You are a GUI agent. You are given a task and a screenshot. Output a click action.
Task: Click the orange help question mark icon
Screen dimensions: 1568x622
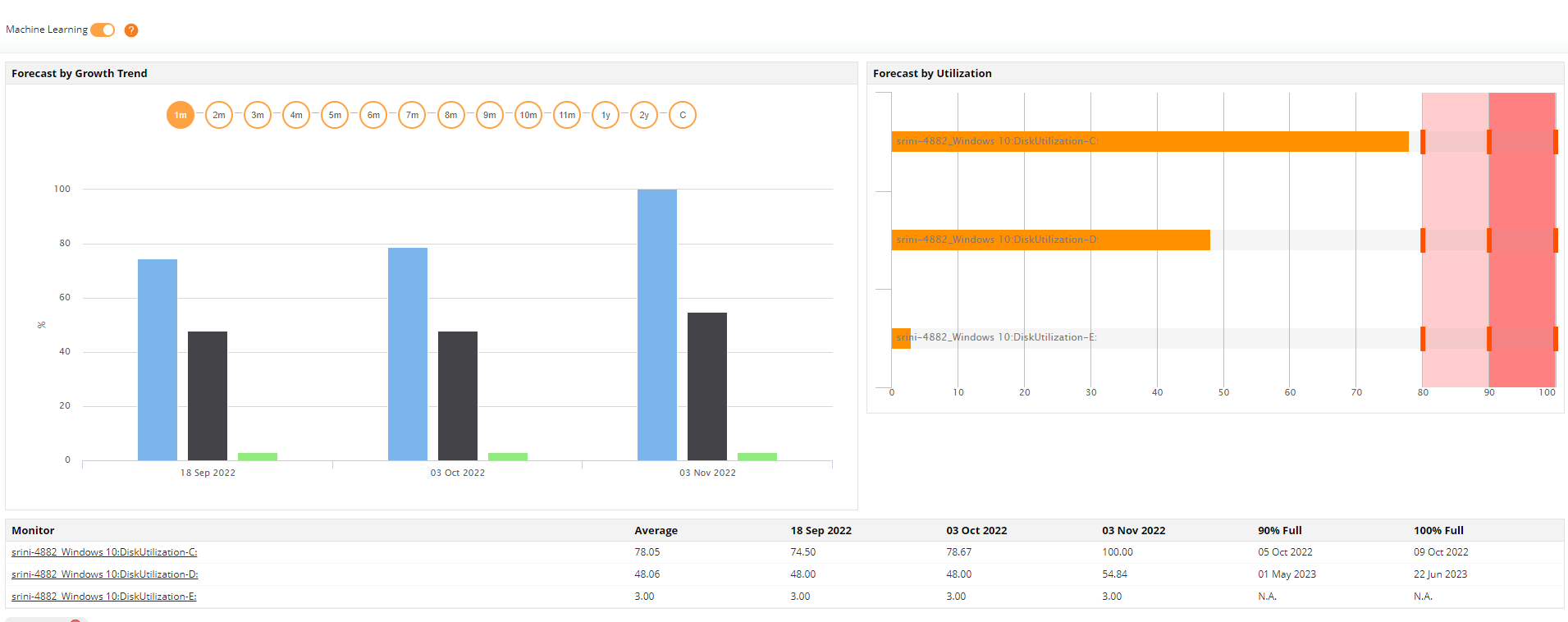pyautogui.click(x=131, y=30)
